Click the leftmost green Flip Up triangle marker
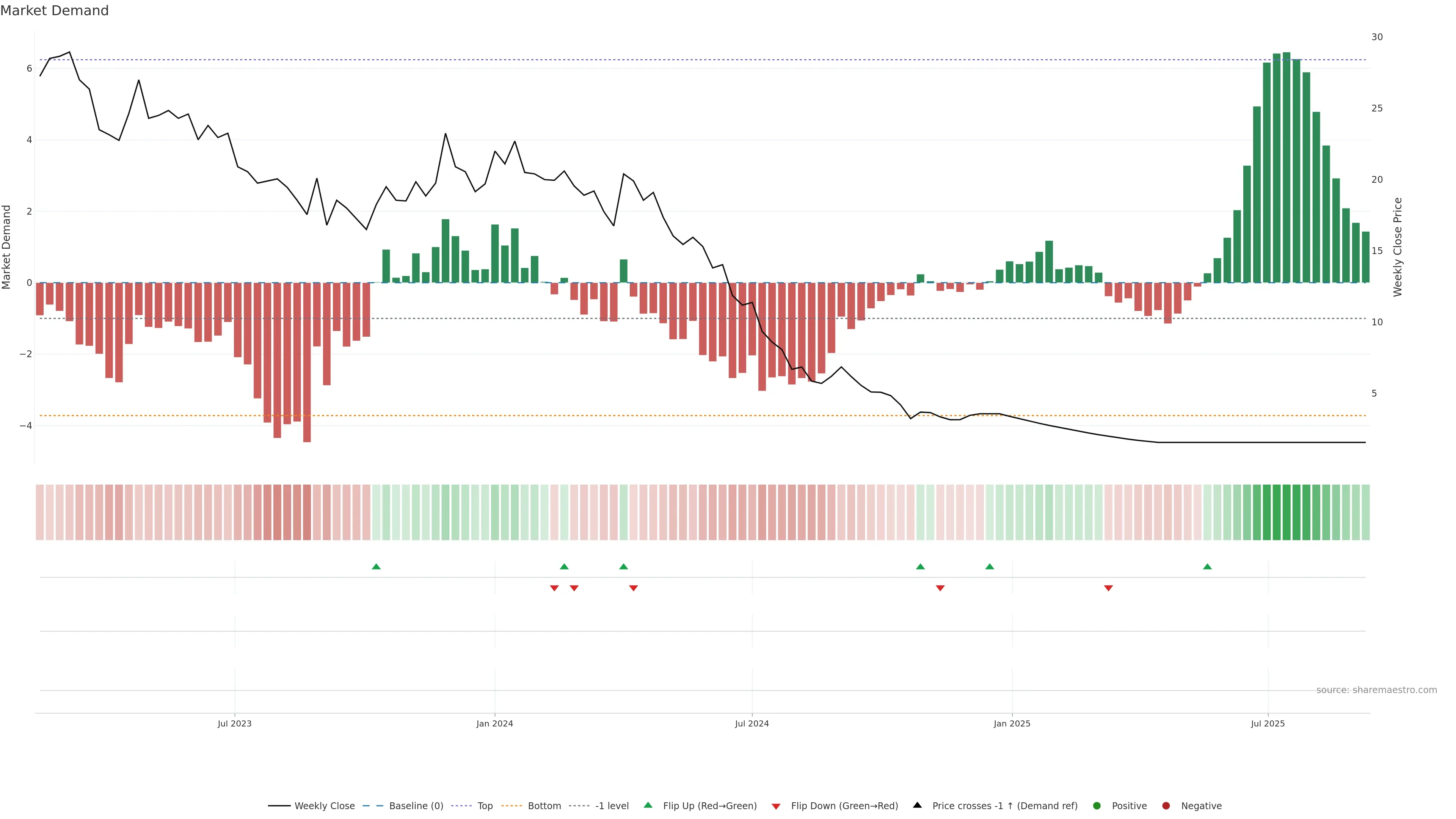This screenshot has width=1456, height=819. (377, 566)
